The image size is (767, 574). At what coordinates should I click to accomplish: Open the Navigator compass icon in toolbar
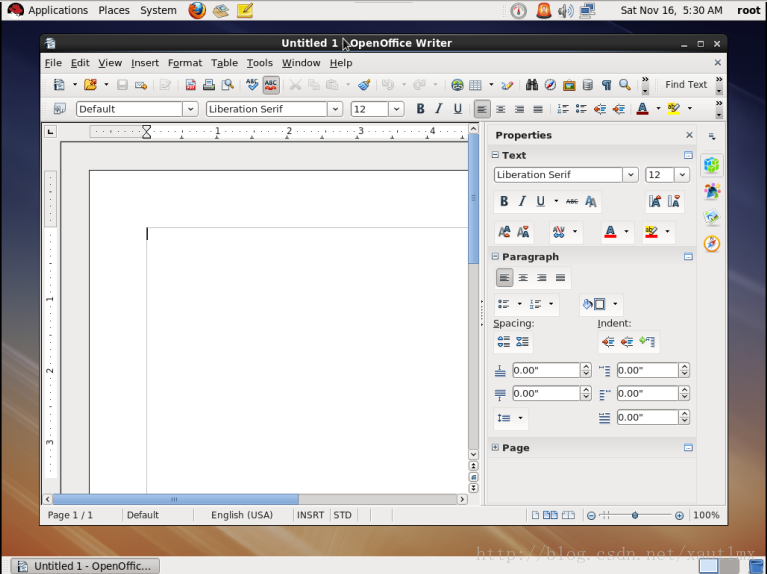click(x=550, y=85)
